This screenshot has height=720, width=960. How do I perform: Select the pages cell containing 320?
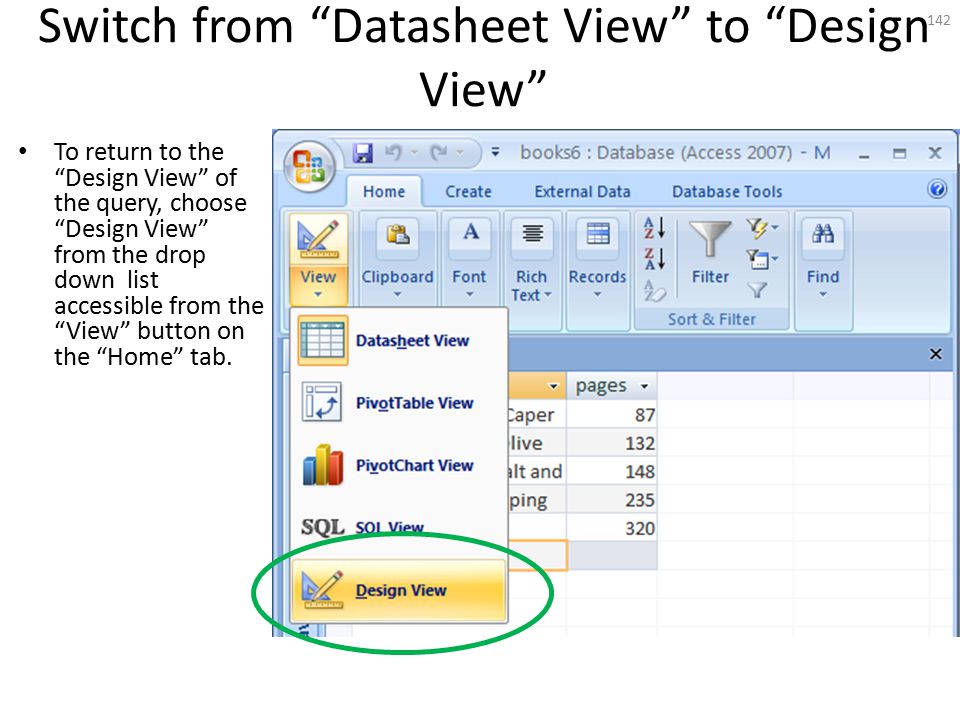(612, 528)
